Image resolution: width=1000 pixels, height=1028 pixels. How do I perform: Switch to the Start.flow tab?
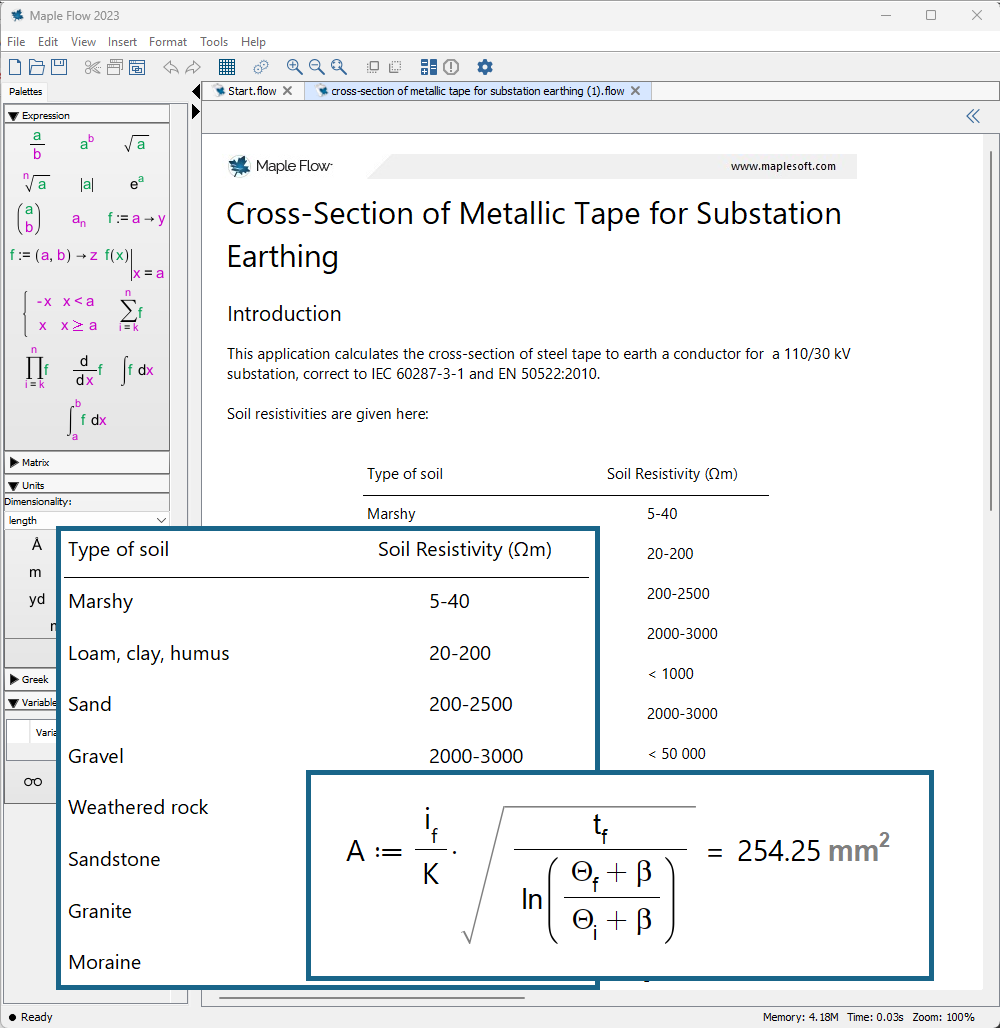[251, 91]
